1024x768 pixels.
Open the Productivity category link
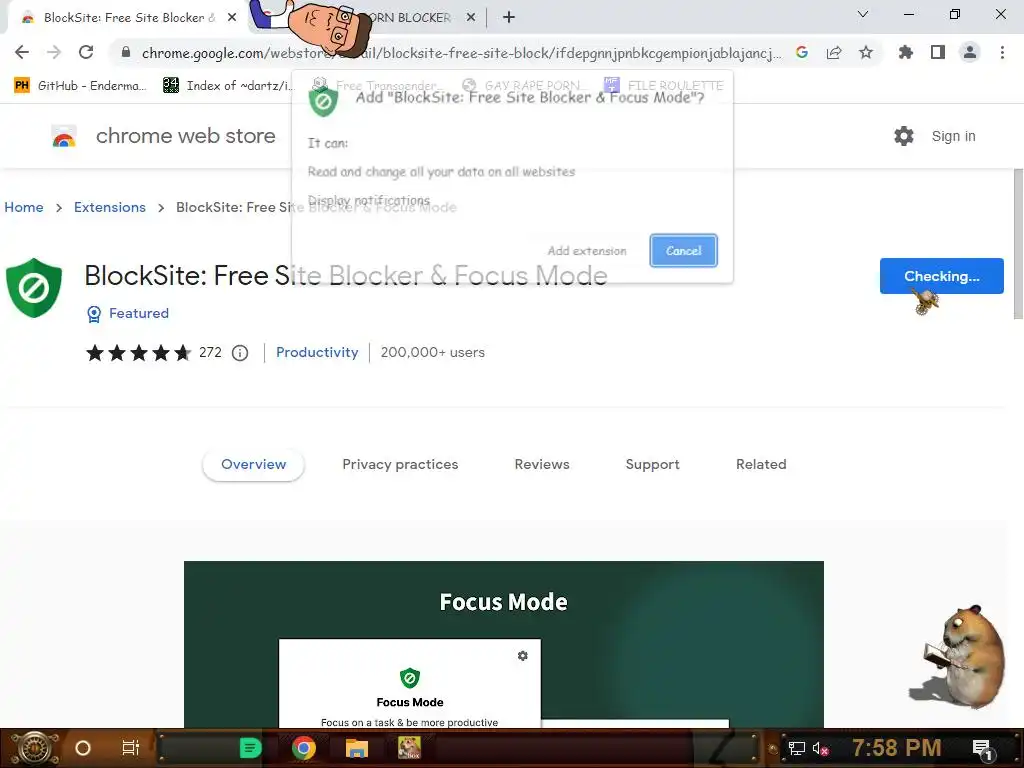(317, 353)
